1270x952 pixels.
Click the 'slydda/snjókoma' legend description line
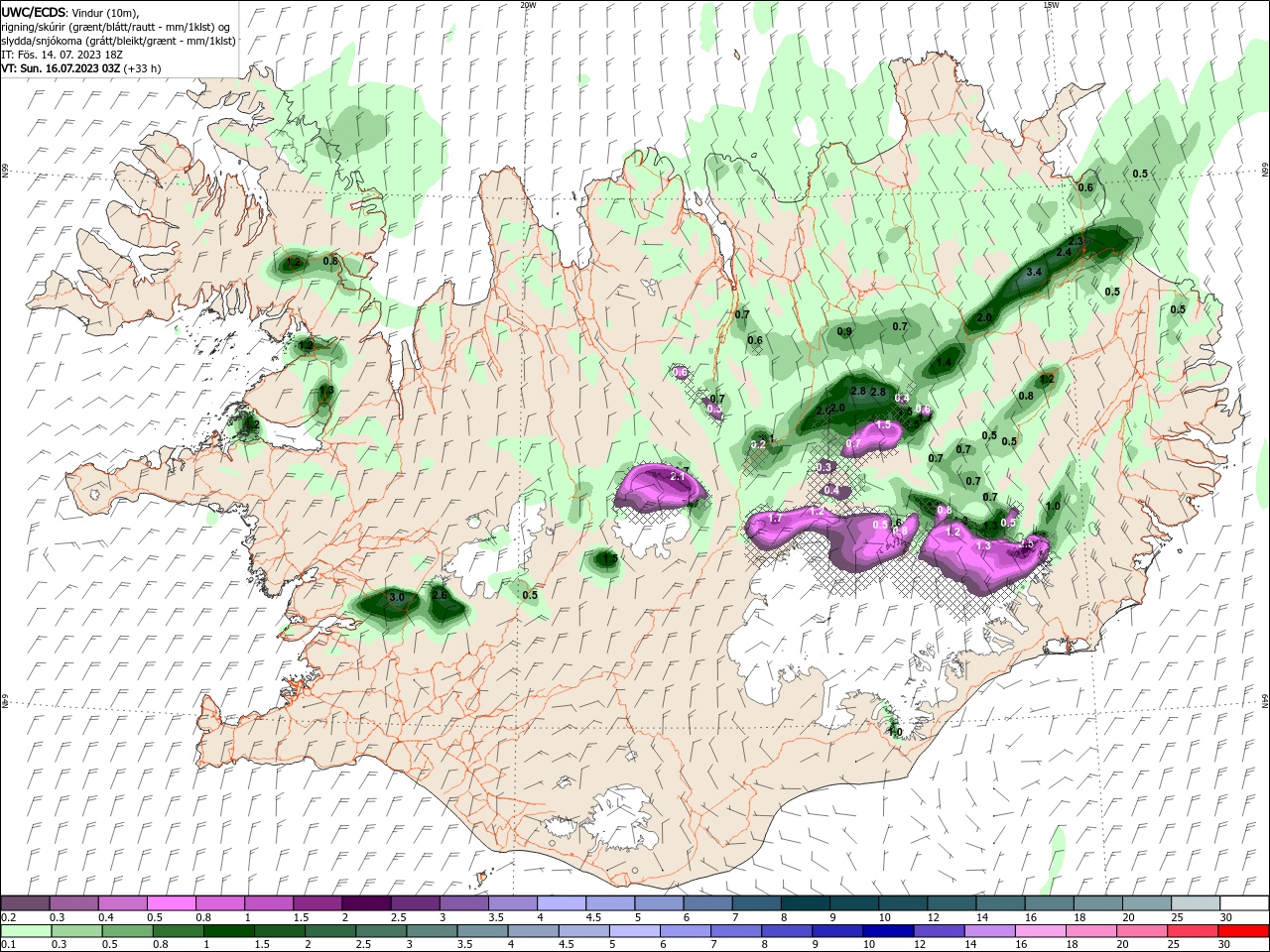pyautogui.click(x=118, y=41)
